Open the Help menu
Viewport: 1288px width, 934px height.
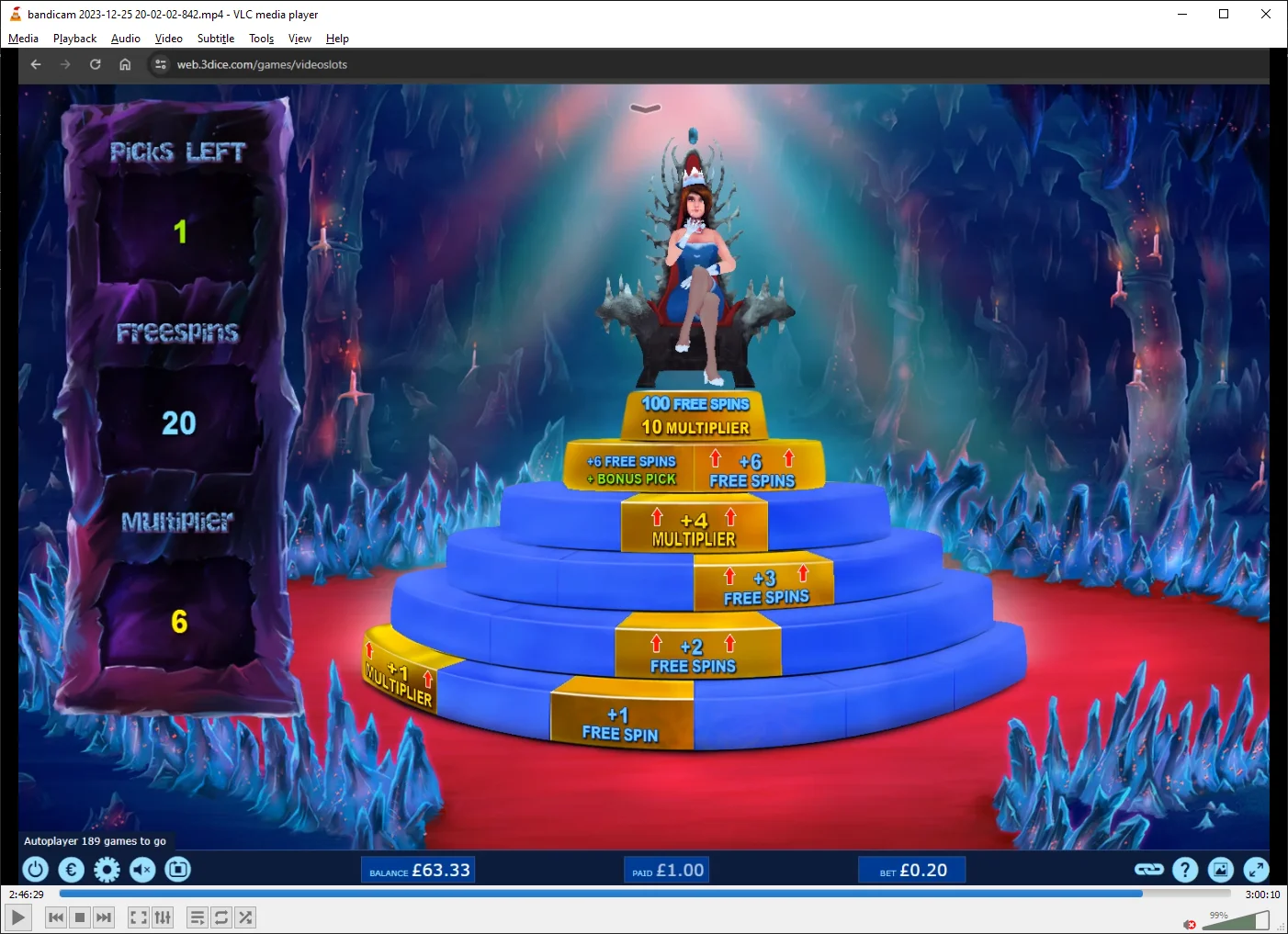[337, 39]
